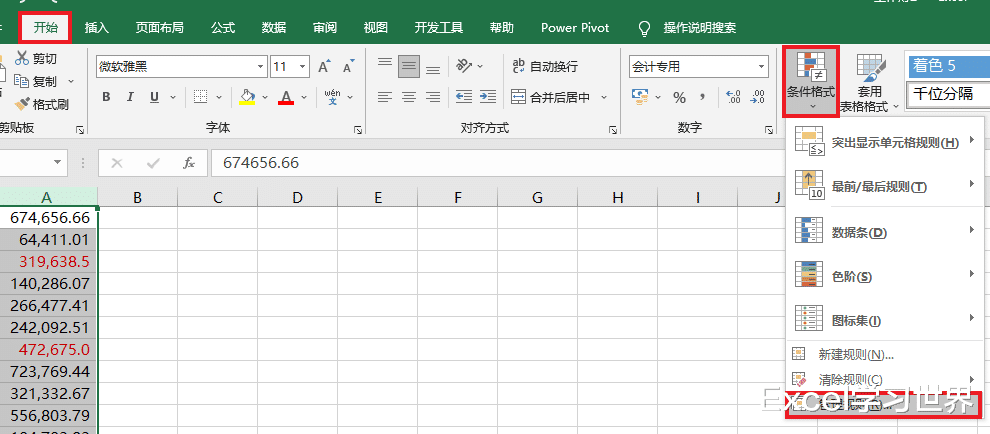Switch to the 数据 ribbon tab
Screen dimensions: 990x434
pos(273,28)
